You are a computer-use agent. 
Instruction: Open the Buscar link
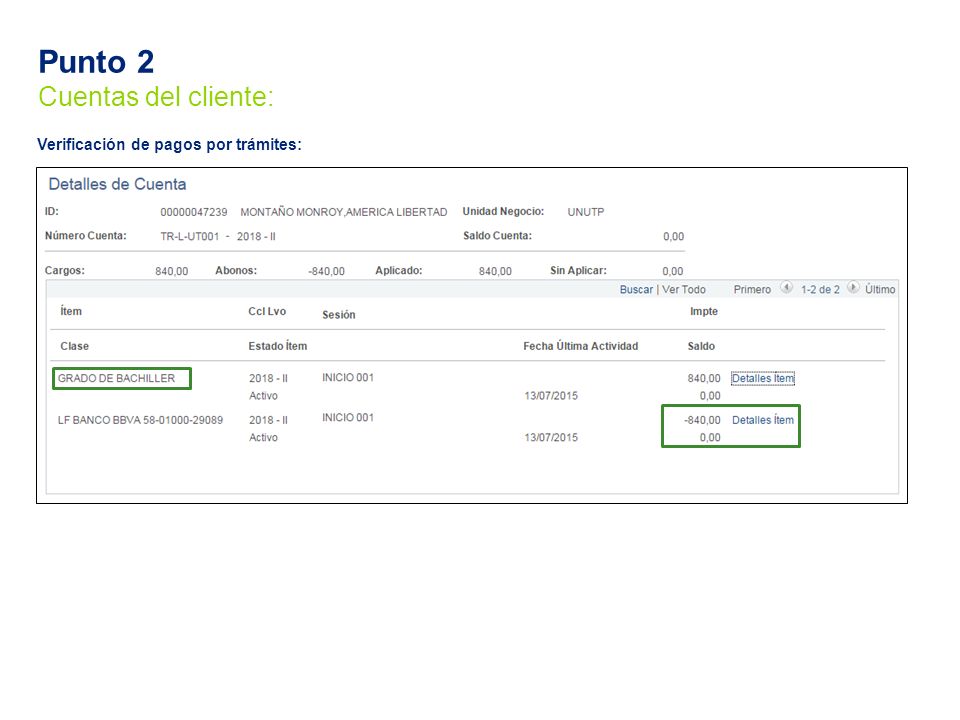tap(636, 290)
